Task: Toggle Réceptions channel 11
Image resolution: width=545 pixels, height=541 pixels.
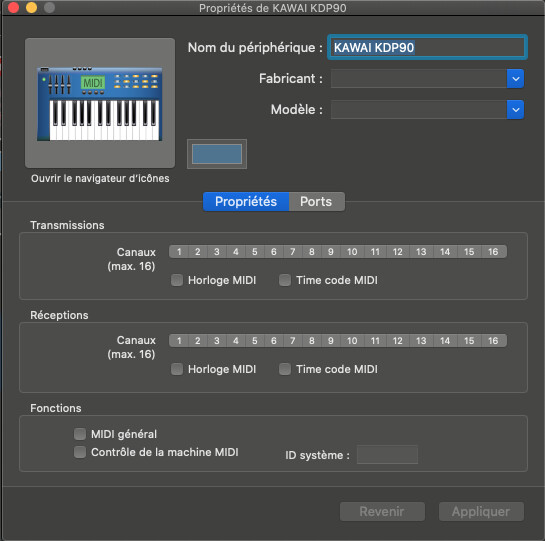Action: 375,341
